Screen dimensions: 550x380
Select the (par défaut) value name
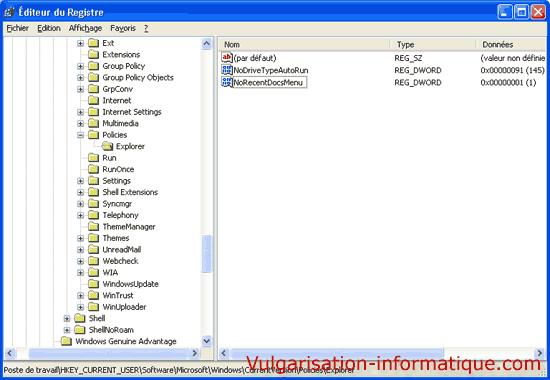(255, 58)
